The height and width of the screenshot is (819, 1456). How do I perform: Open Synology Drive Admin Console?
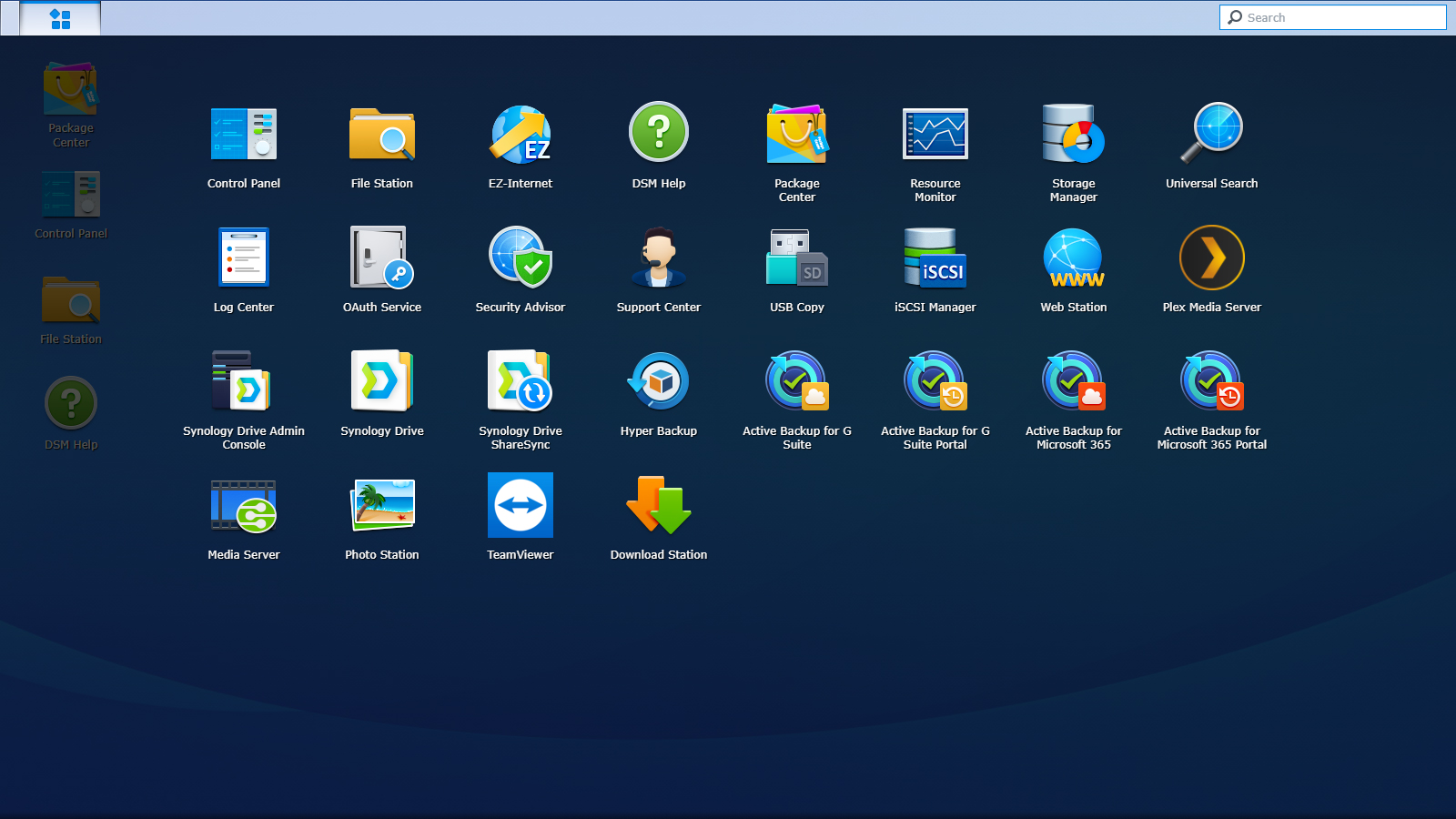(244, 400)
